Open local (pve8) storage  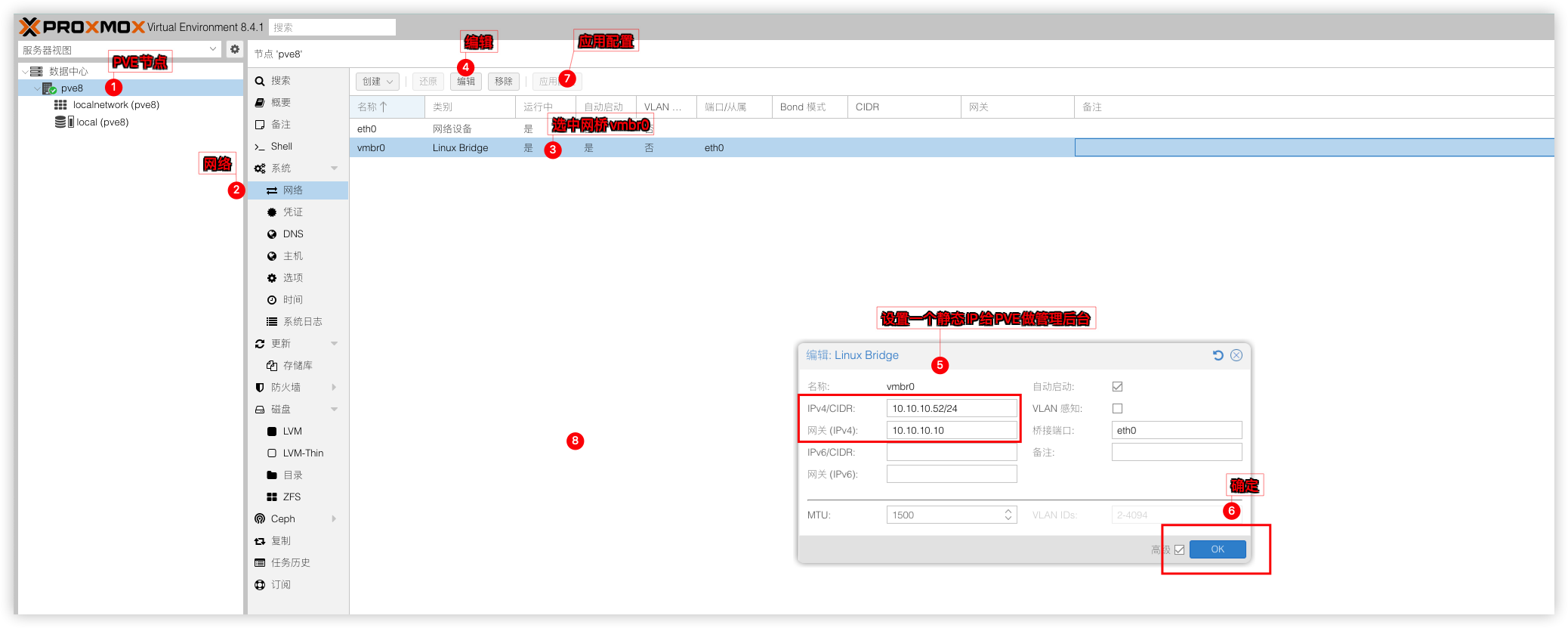coord(102,122)
